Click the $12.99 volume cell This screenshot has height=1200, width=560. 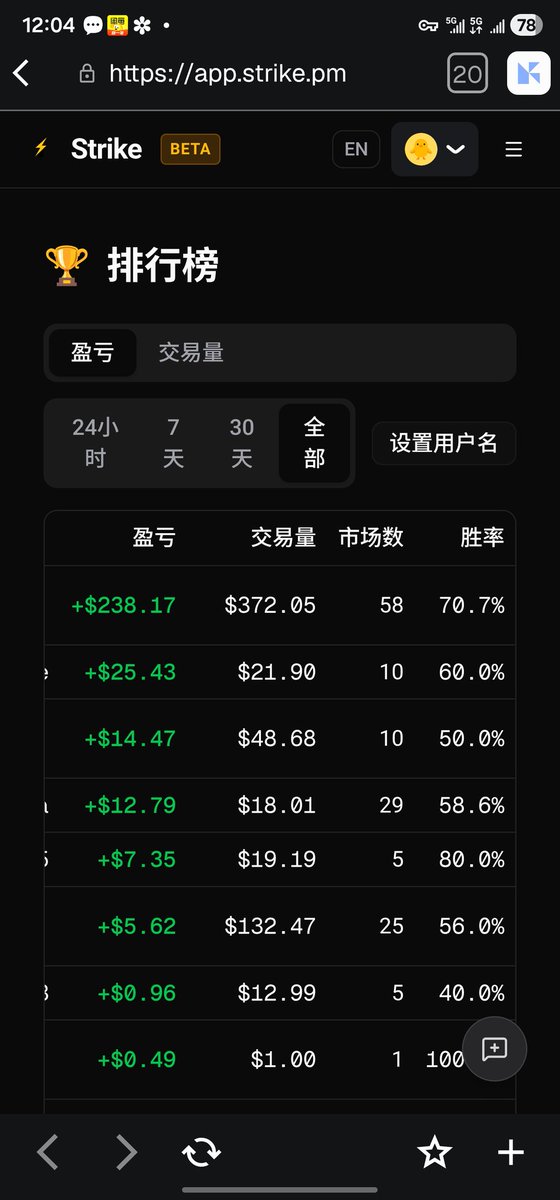(277, 993)
